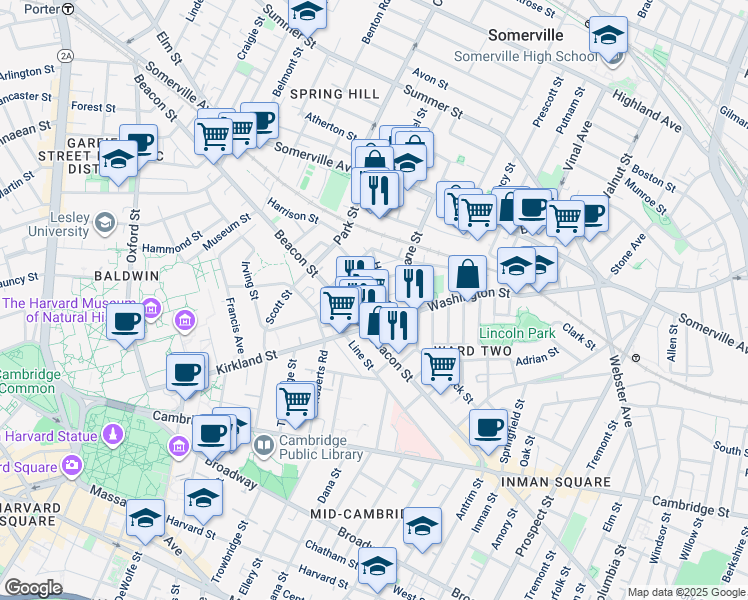
Task: Click the Map data ©2025 Google attribution
Action: (x=686, y=593)
